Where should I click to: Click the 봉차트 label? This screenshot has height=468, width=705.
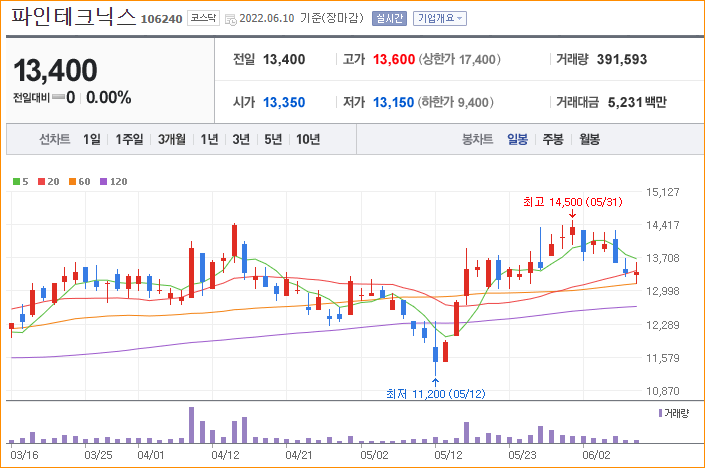pos(477,139)
